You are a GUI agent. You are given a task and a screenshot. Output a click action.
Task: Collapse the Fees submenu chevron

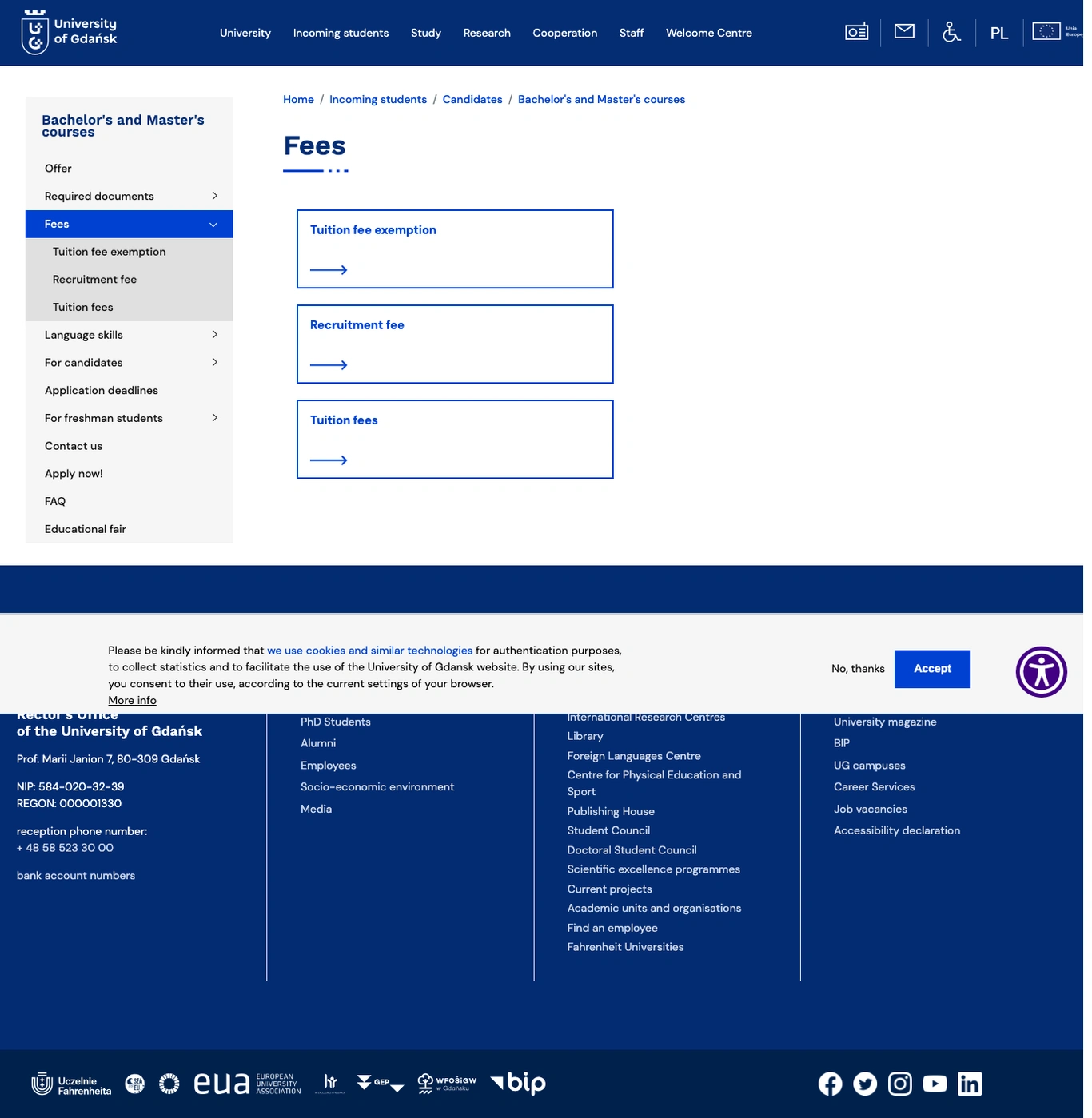pyautogui.click(x=213, y=225)
